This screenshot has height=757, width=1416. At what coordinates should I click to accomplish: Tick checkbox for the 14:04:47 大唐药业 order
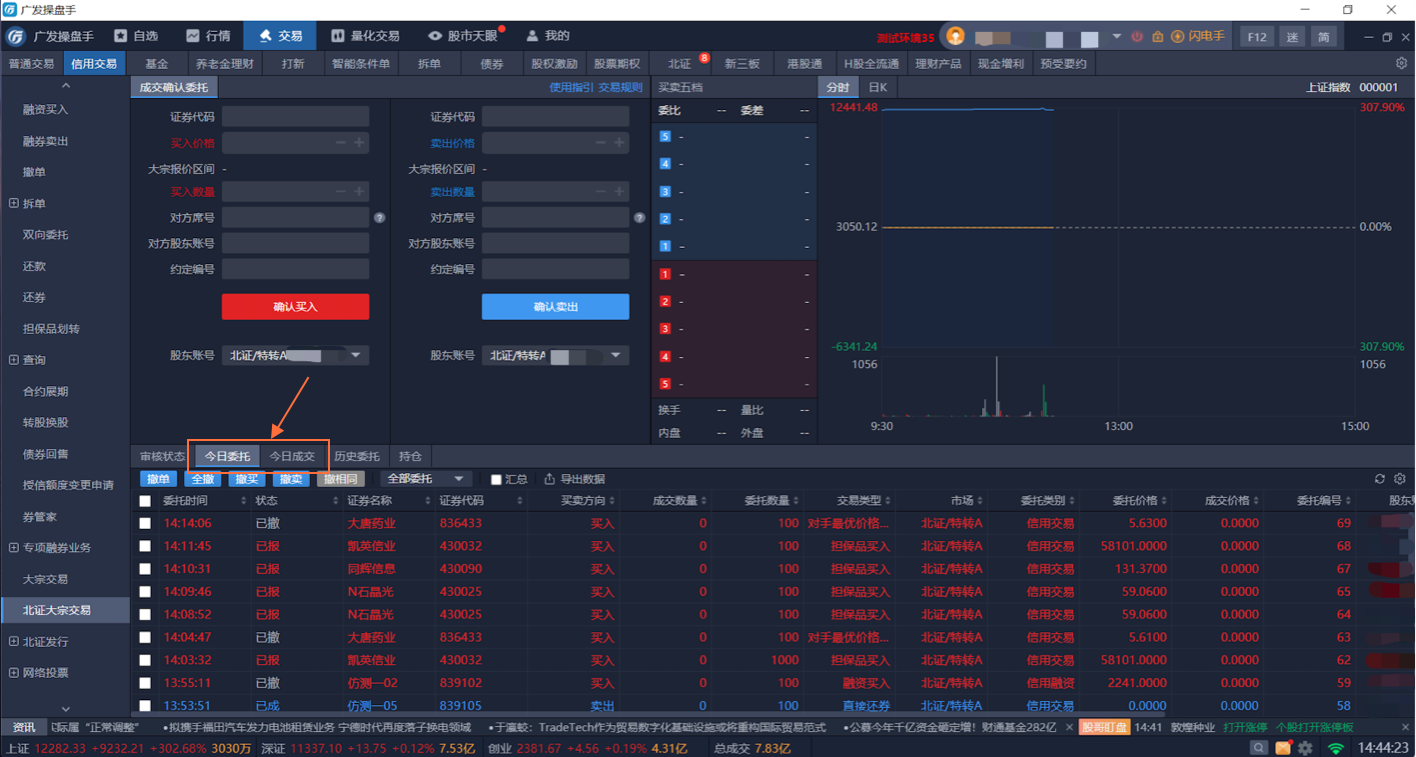click(x=145, y=637)
